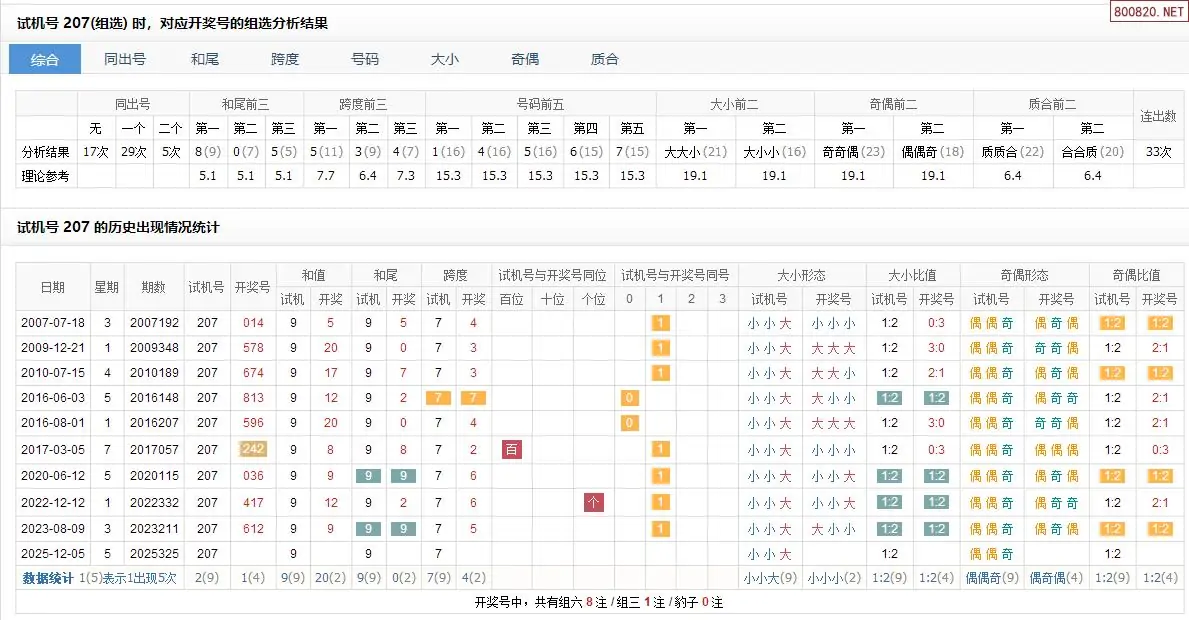Select the period number 2025325 cell
Screen dimensions: 1189x620
click(153, 554)
